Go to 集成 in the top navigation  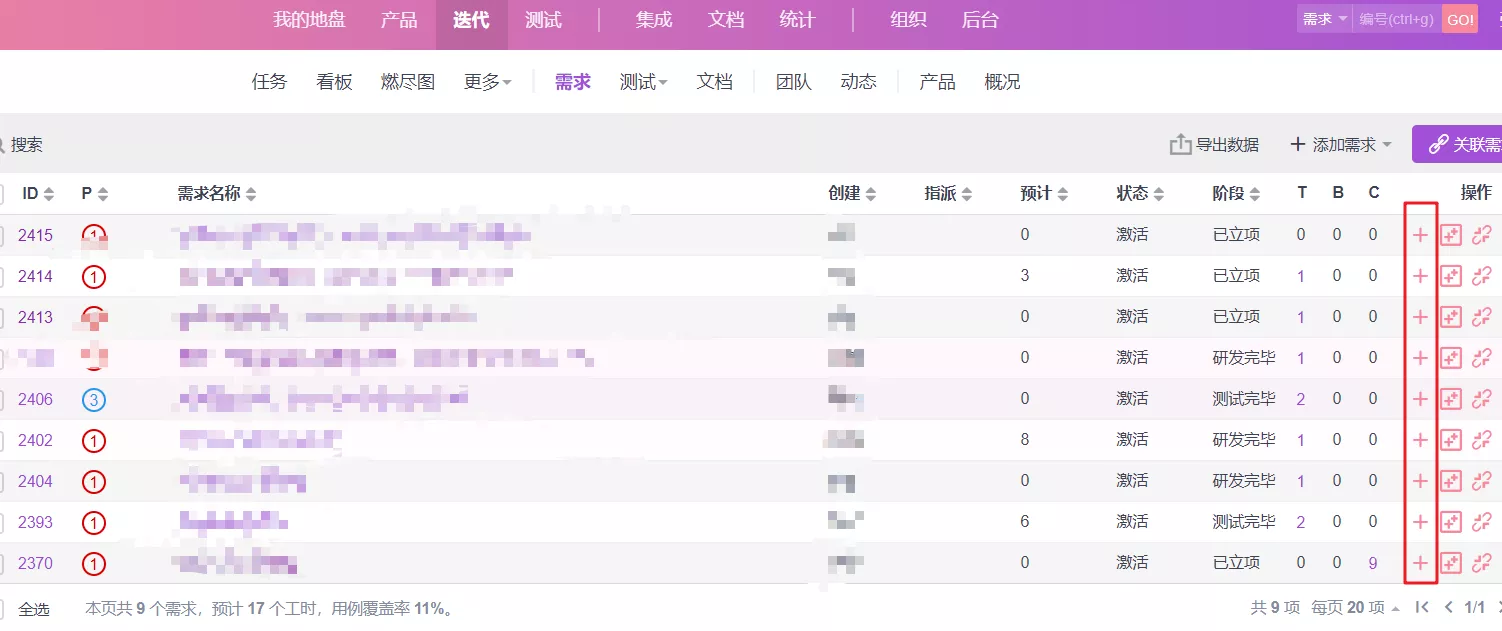[654, 20]
